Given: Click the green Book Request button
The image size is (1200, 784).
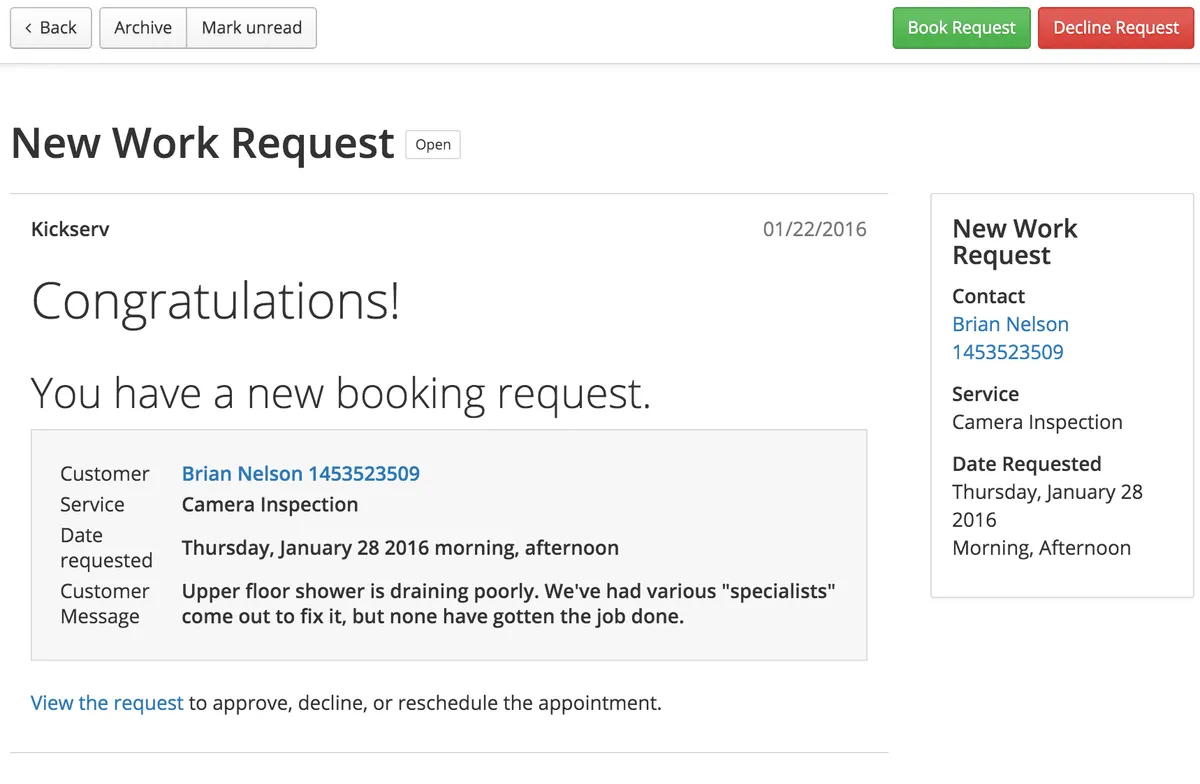Looking at the screenshot, I should (961, 28).
